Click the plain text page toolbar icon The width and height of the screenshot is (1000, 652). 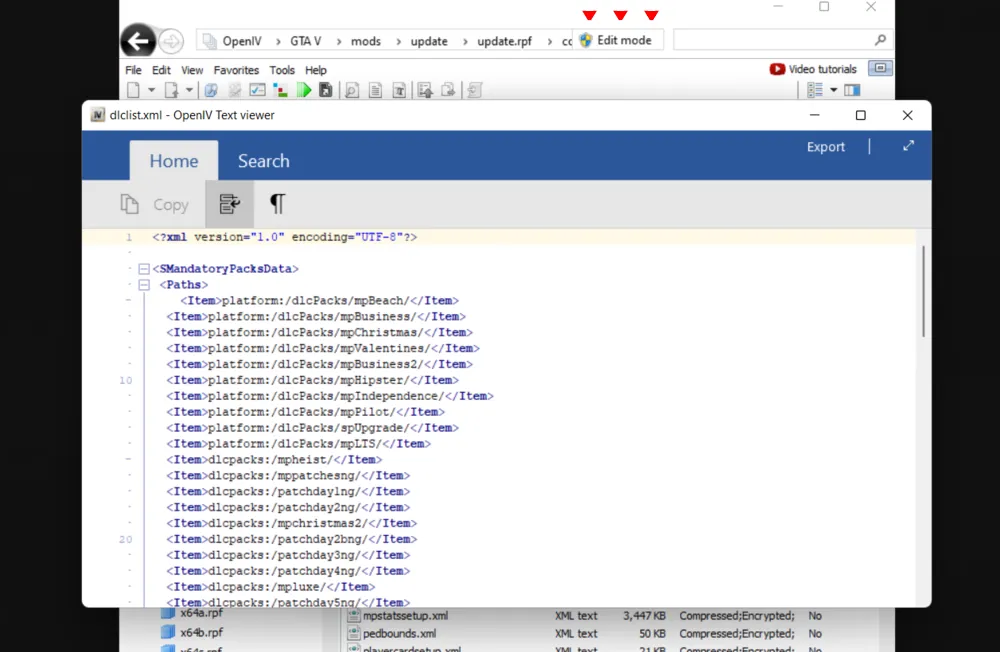(376, 90)
